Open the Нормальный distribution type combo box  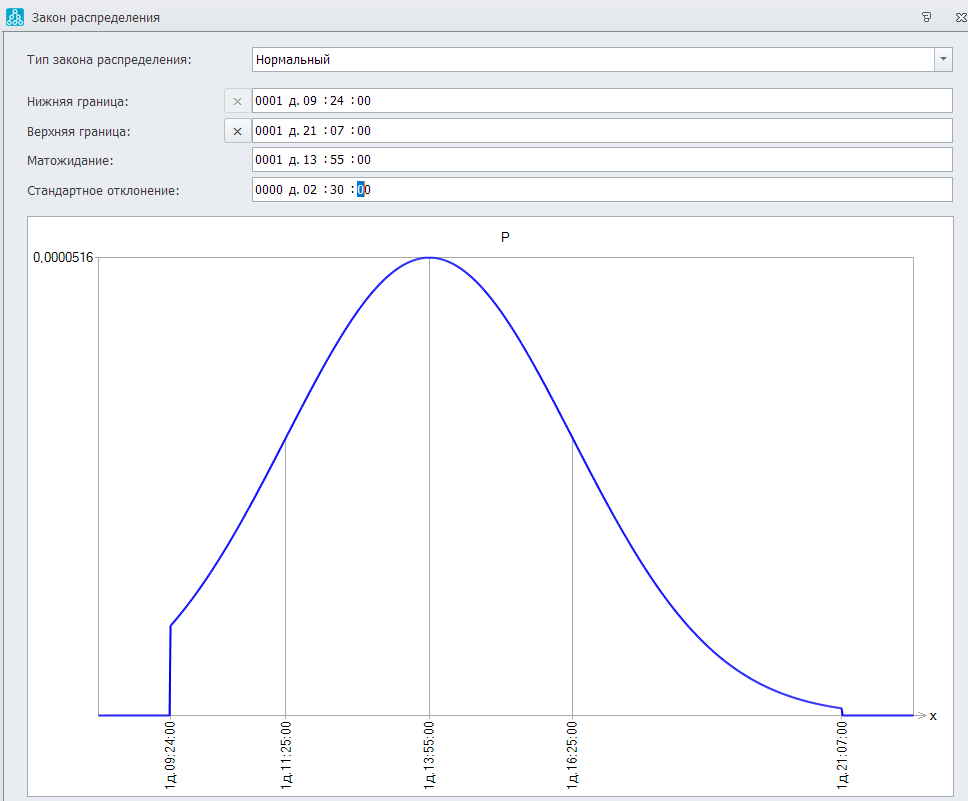[592, 59]
